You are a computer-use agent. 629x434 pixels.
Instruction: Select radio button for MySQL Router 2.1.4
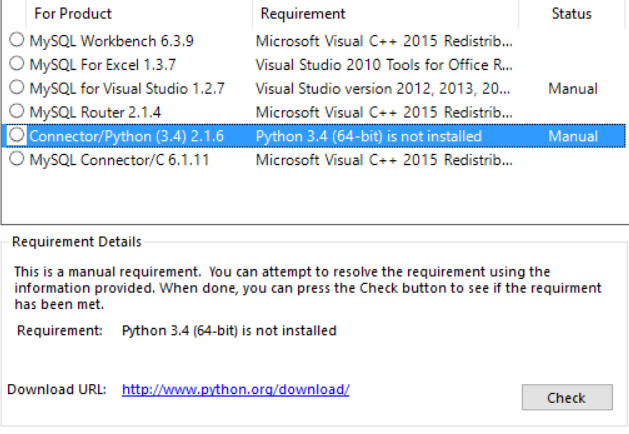click(17, 111)
